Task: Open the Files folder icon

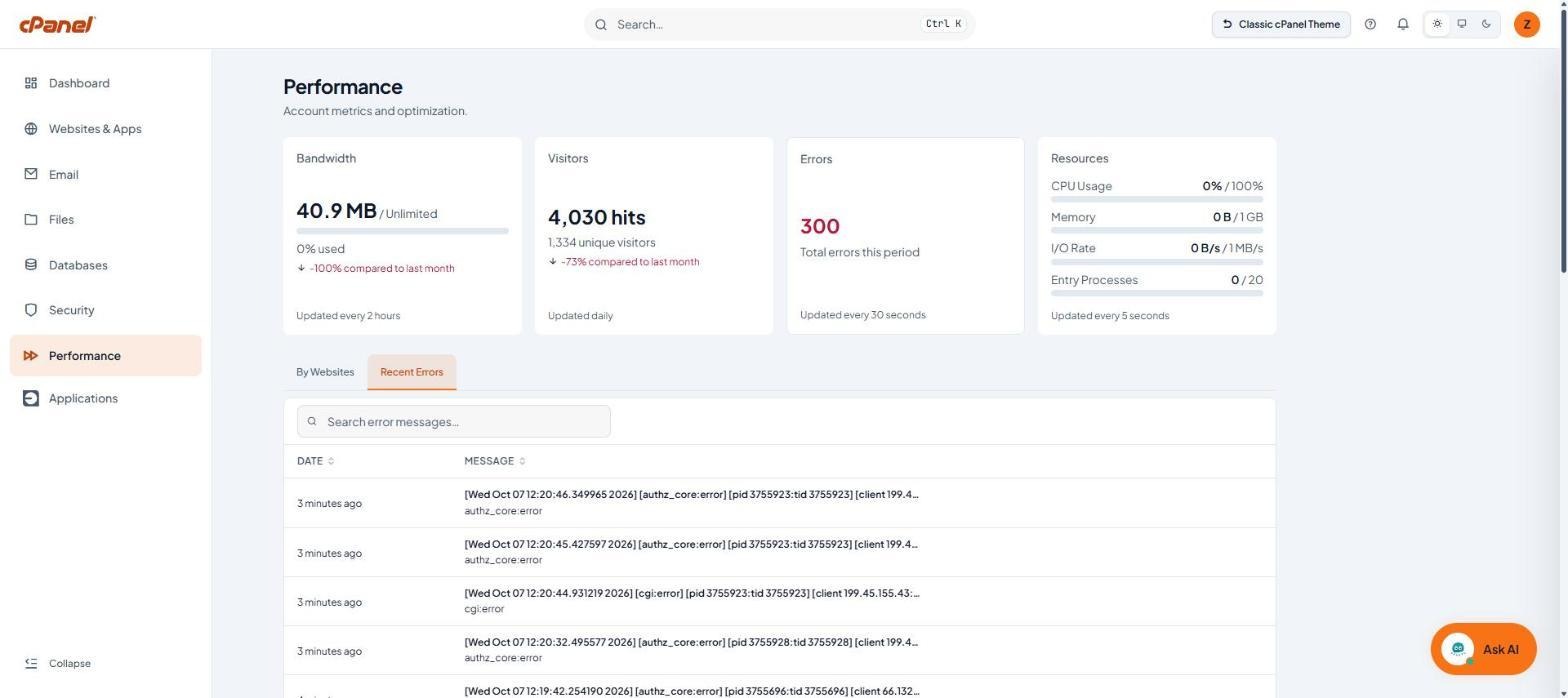Action: pos(31,219)
